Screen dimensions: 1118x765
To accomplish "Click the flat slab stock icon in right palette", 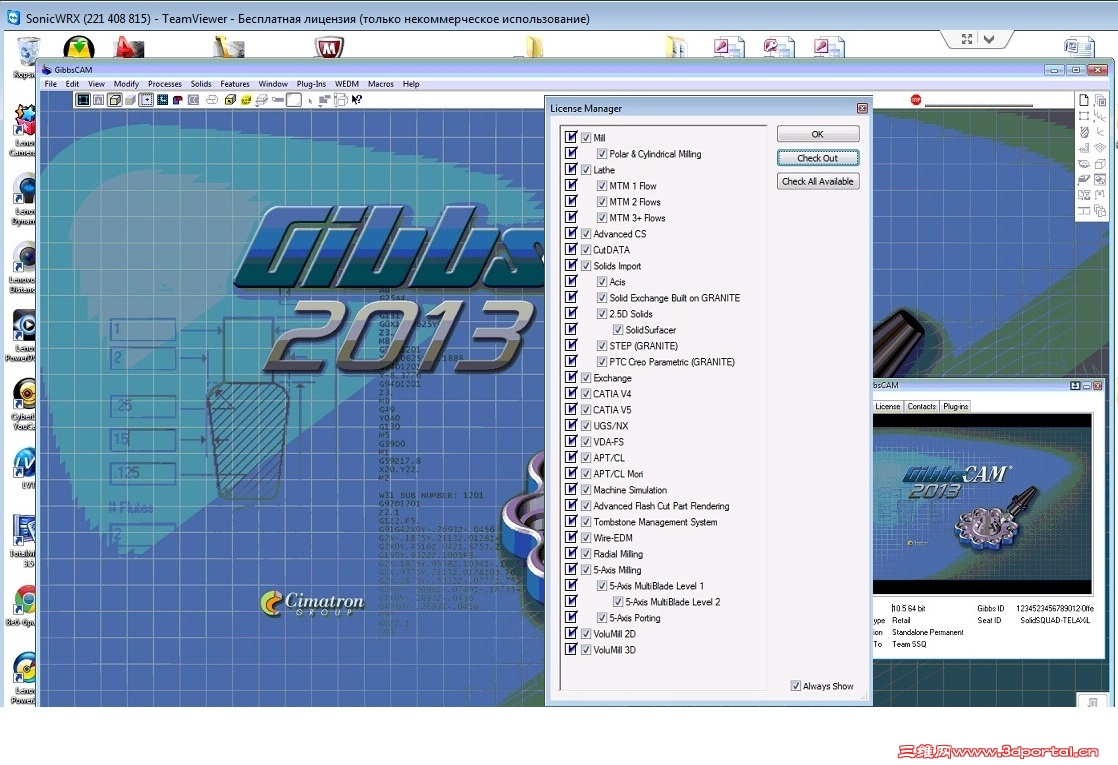I will coord(1084,179).
